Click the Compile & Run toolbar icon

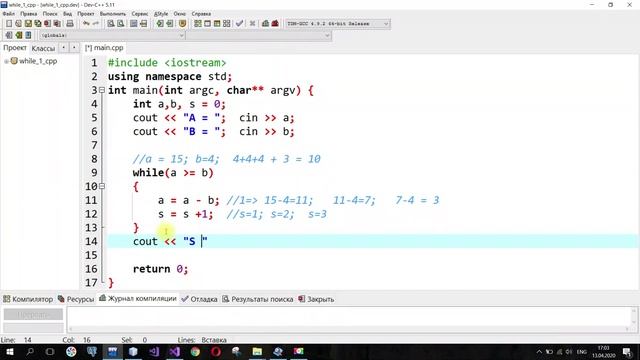(x=217, y=24)
